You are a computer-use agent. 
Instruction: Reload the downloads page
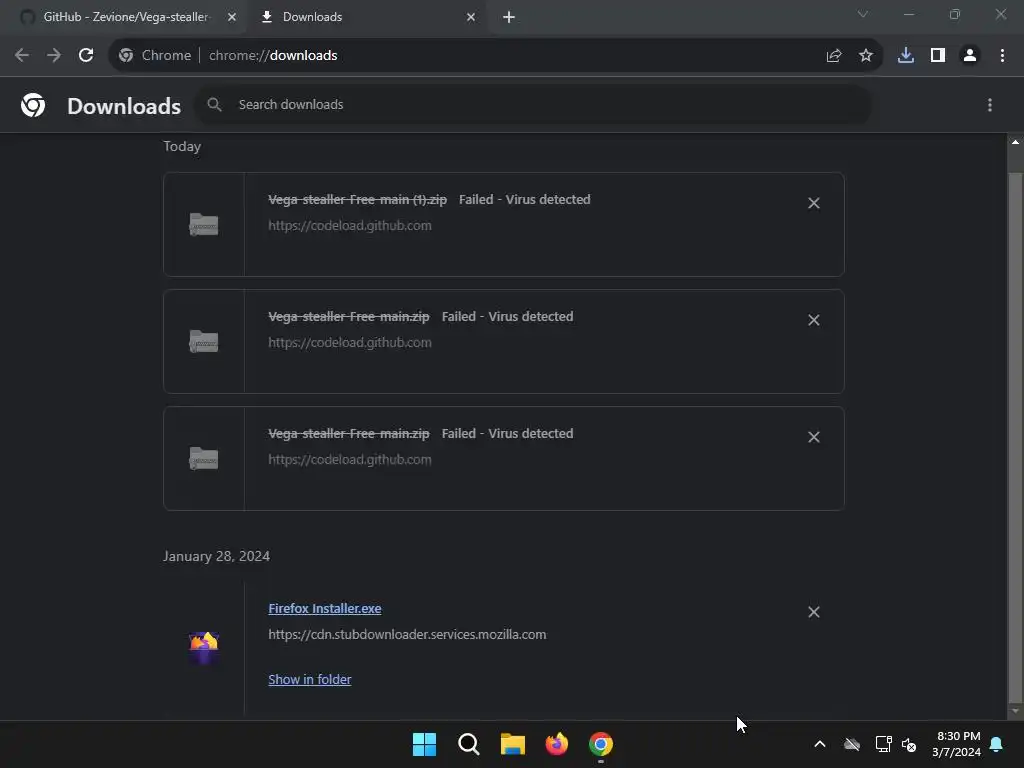[86, 56]
